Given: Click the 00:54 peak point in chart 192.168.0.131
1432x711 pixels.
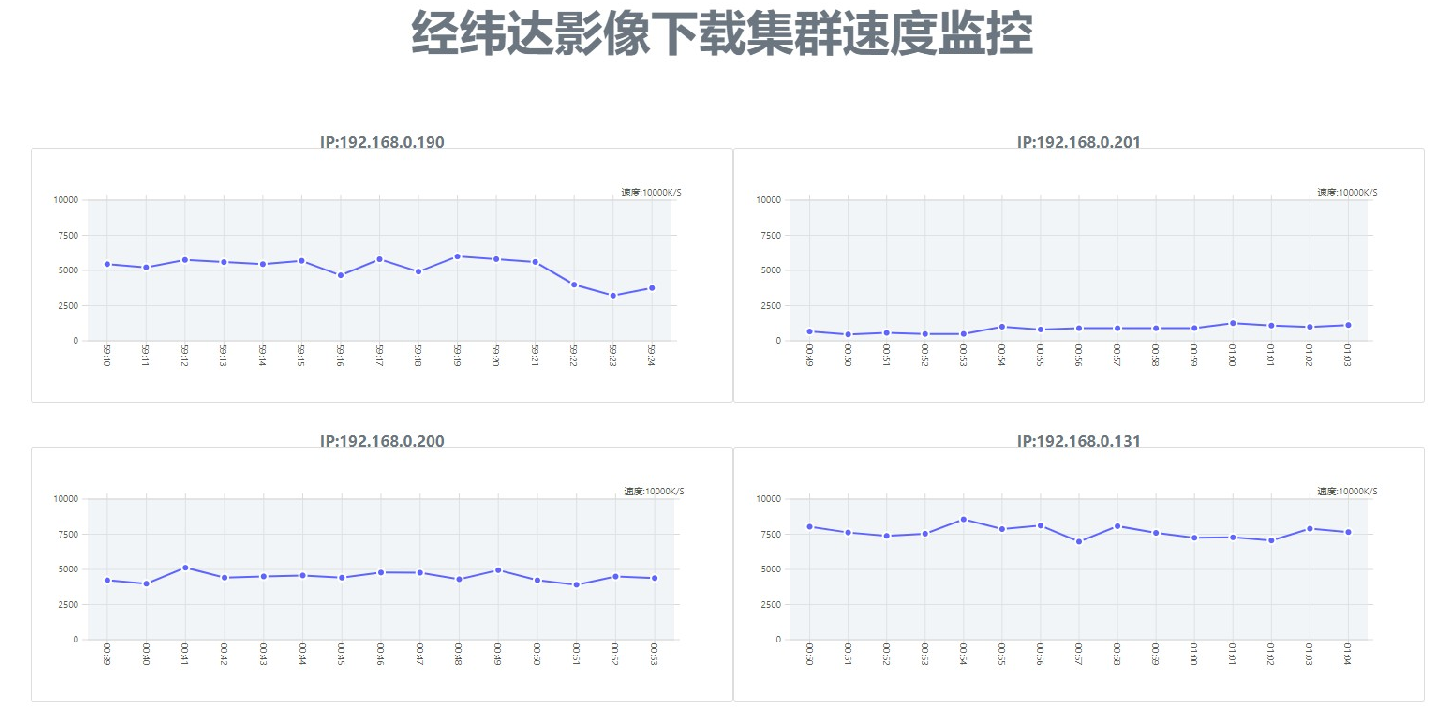Looking at the screenshot, I should [963, 520].
